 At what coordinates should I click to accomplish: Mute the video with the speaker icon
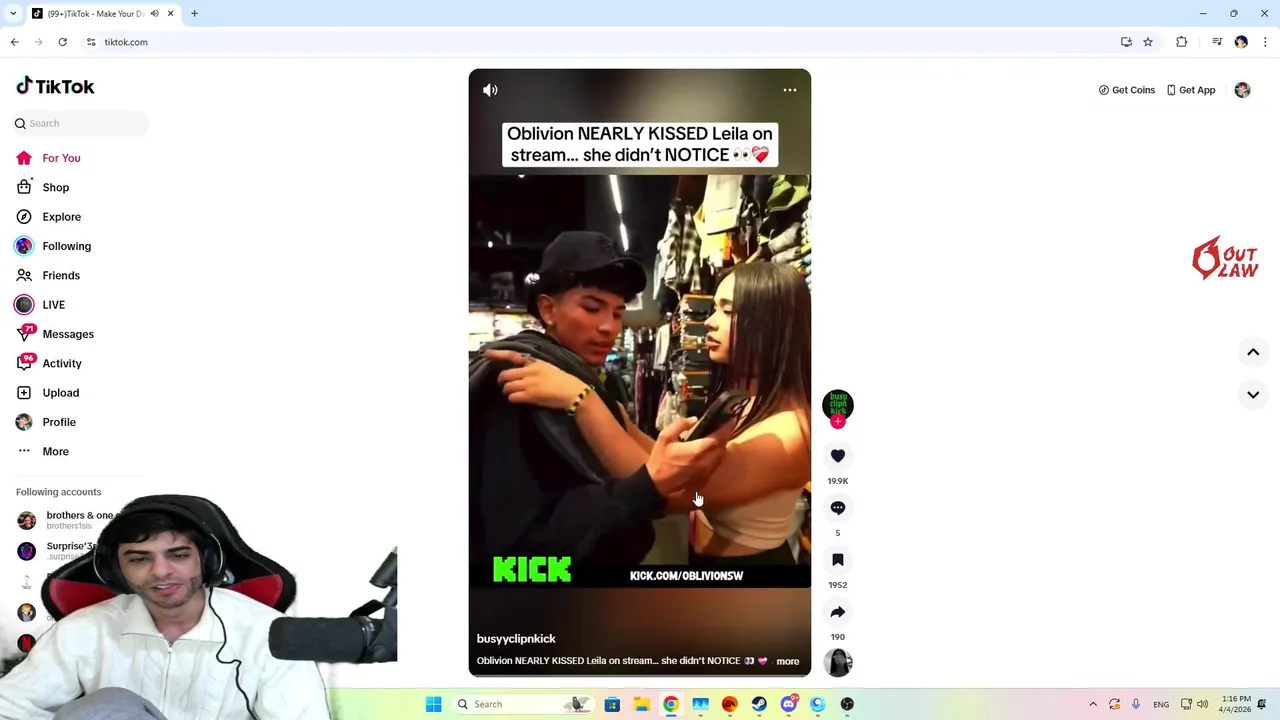(x=490, y=90)
